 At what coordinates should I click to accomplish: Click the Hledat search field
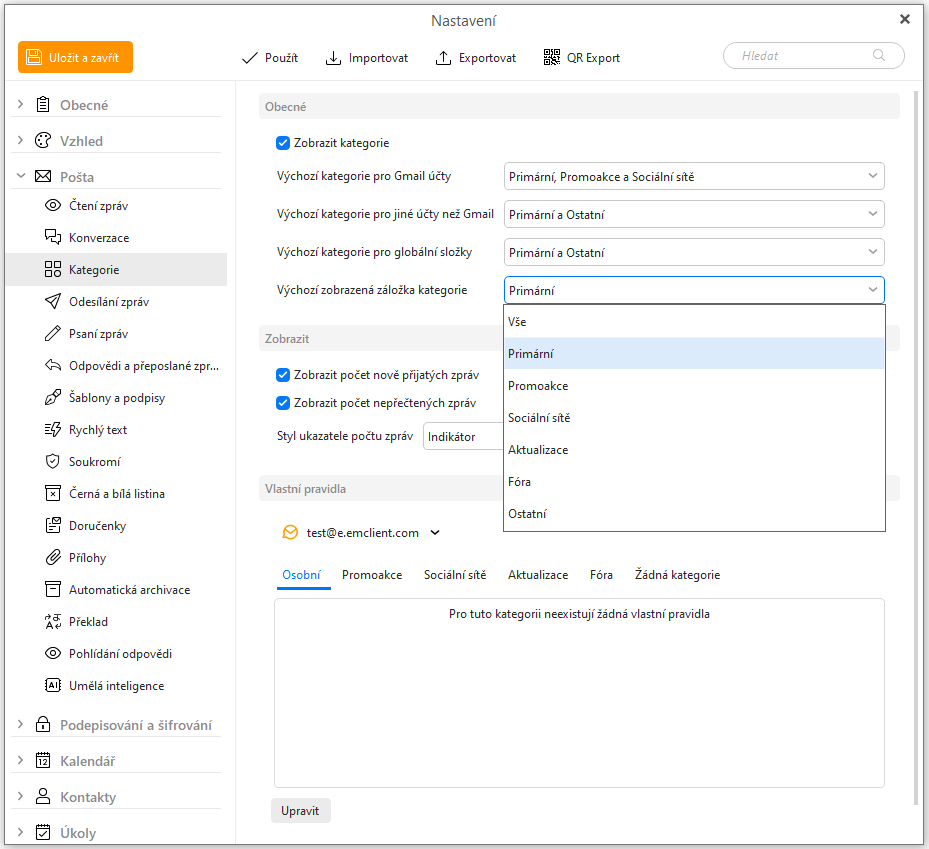(x=803, y=56)
